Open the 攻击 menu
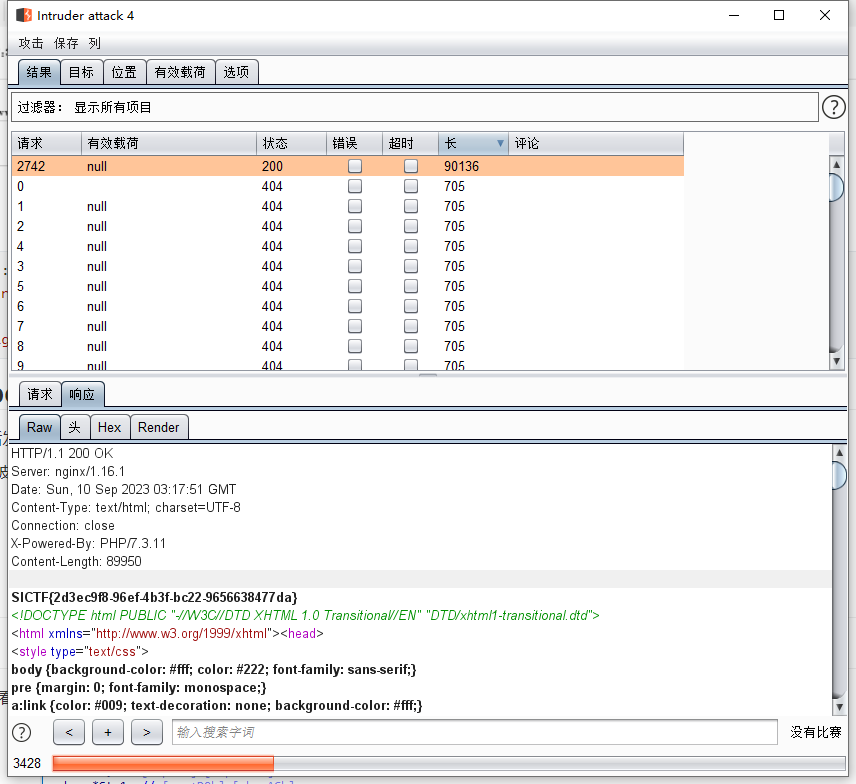856x784 pixels. coord(31,43)
